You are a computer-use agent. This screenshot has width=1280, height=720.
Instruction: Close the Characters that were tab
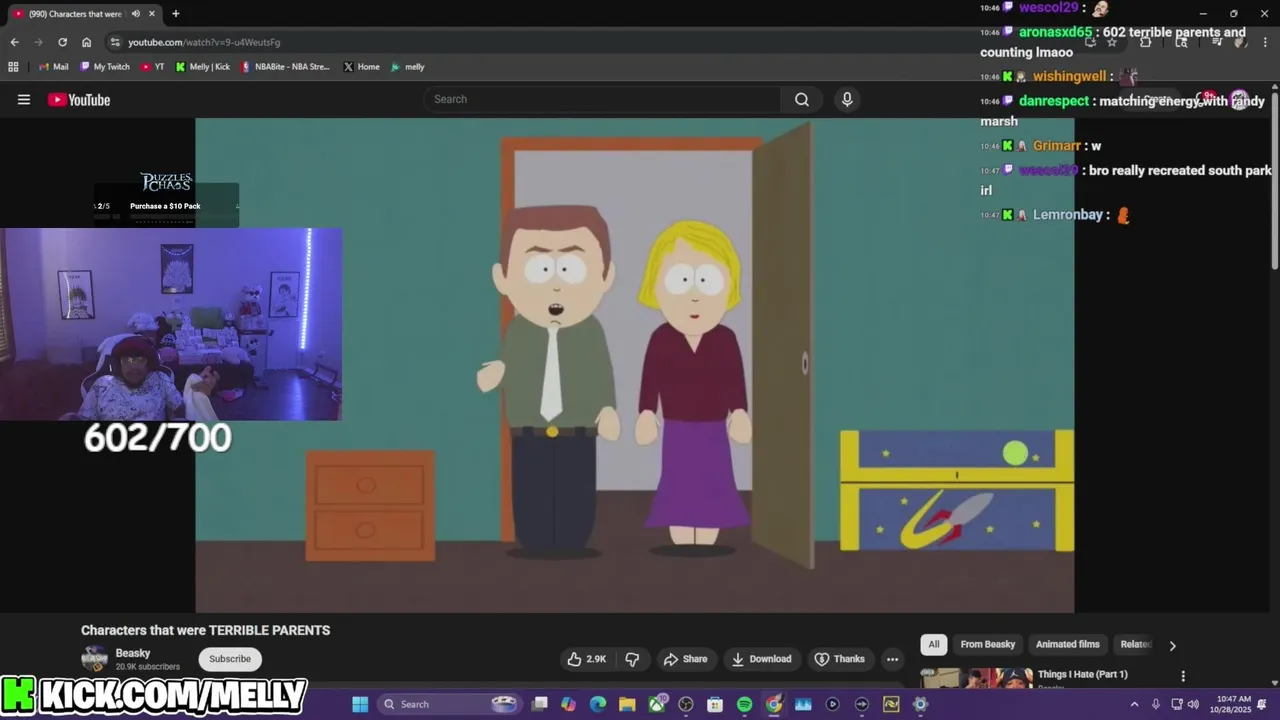pos(152,14)
